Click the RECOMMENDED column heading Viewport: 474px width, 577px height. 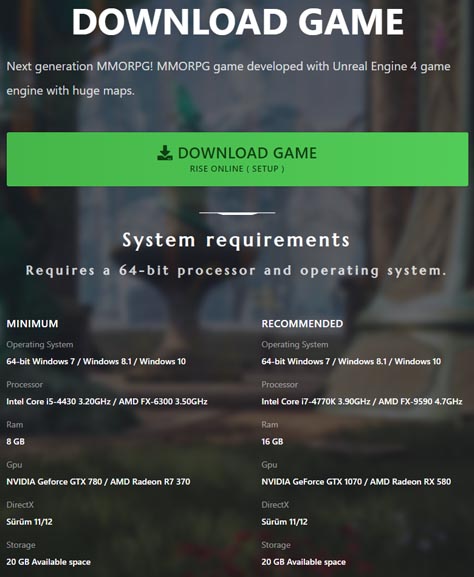click(x=302, y=324)
